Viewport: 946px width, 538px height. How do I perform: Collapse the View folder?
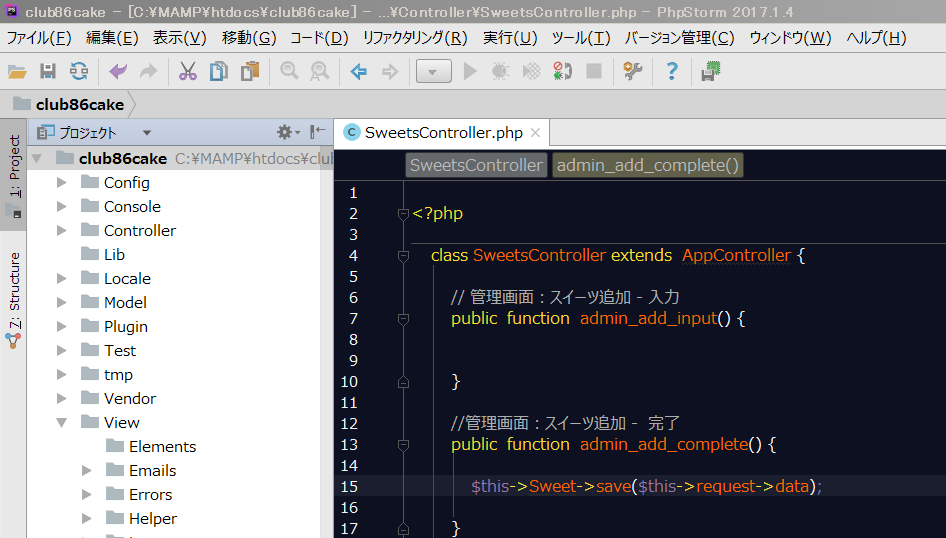pyautogui.click(x=62, y=423)
